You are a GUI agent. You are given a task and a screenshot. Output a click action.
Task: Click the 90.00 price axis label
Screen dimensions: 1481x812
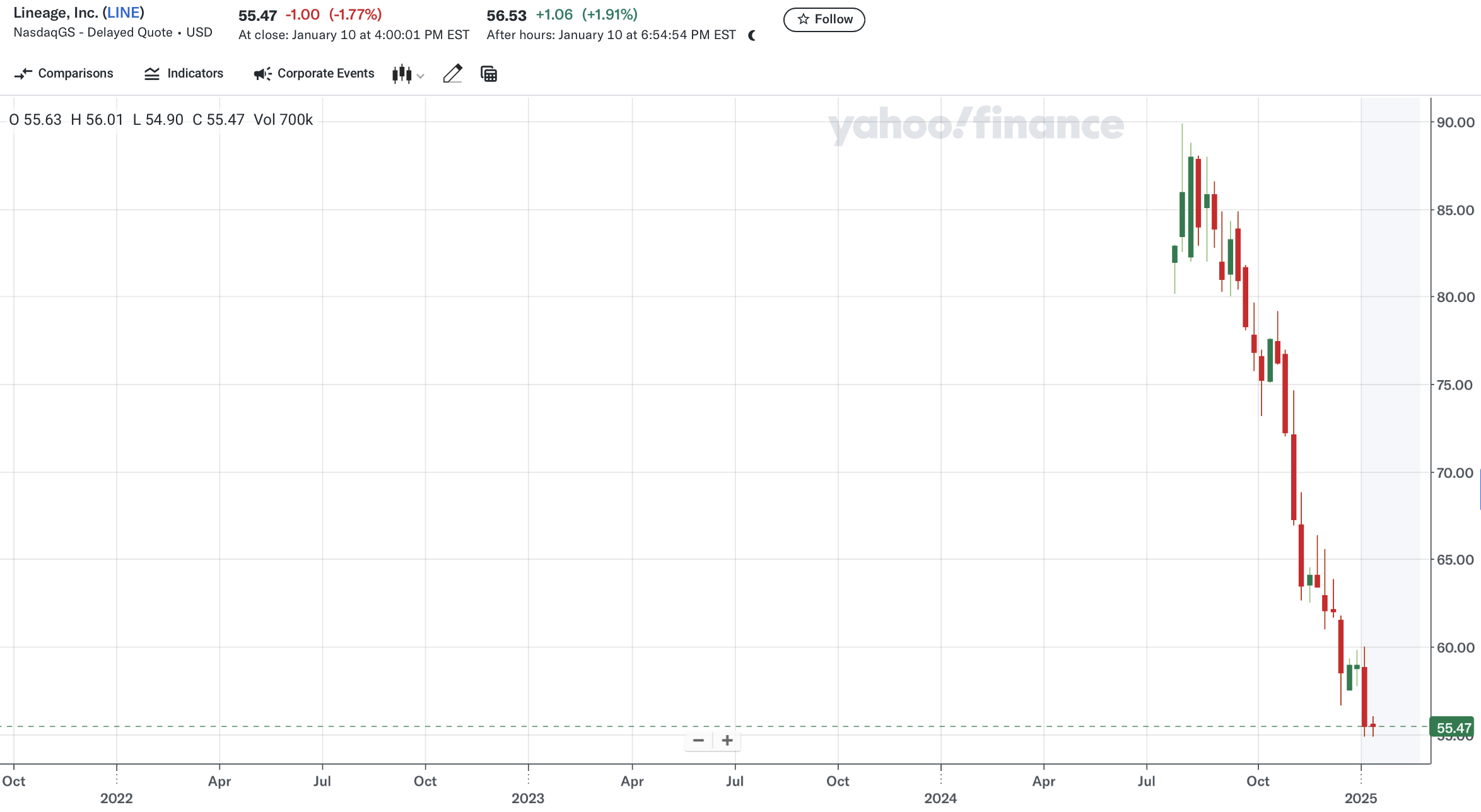(x=1455, y=122)
